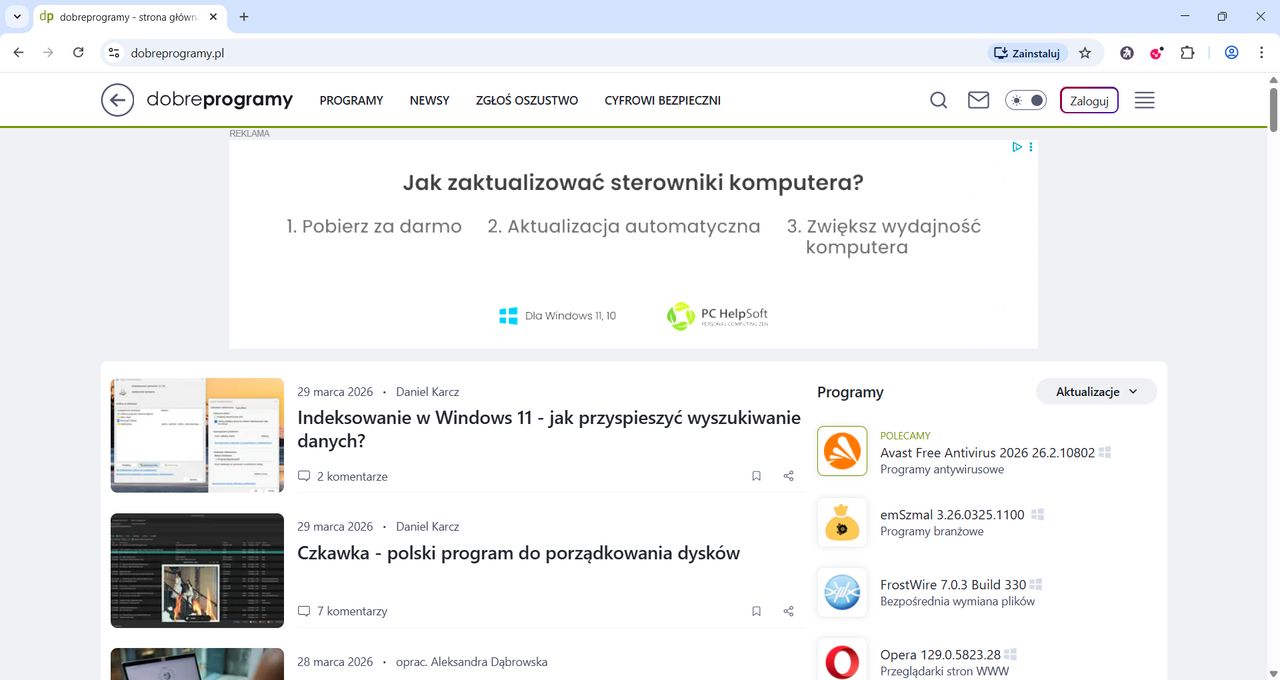Open the site search magnifier icon
1280x680 pixels.
coord(938,100)
